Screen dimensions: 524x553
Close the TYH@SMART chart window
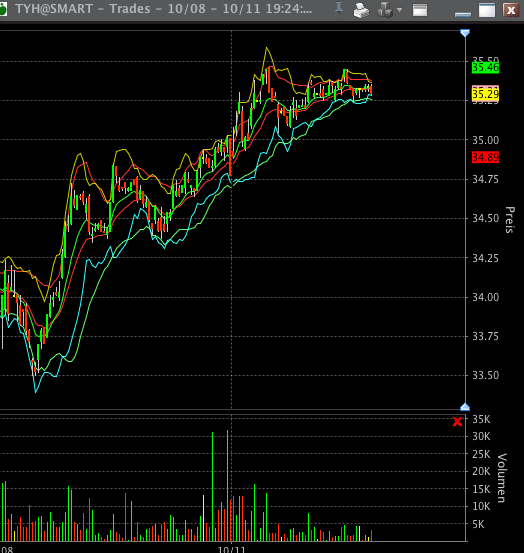pos(511,10)
